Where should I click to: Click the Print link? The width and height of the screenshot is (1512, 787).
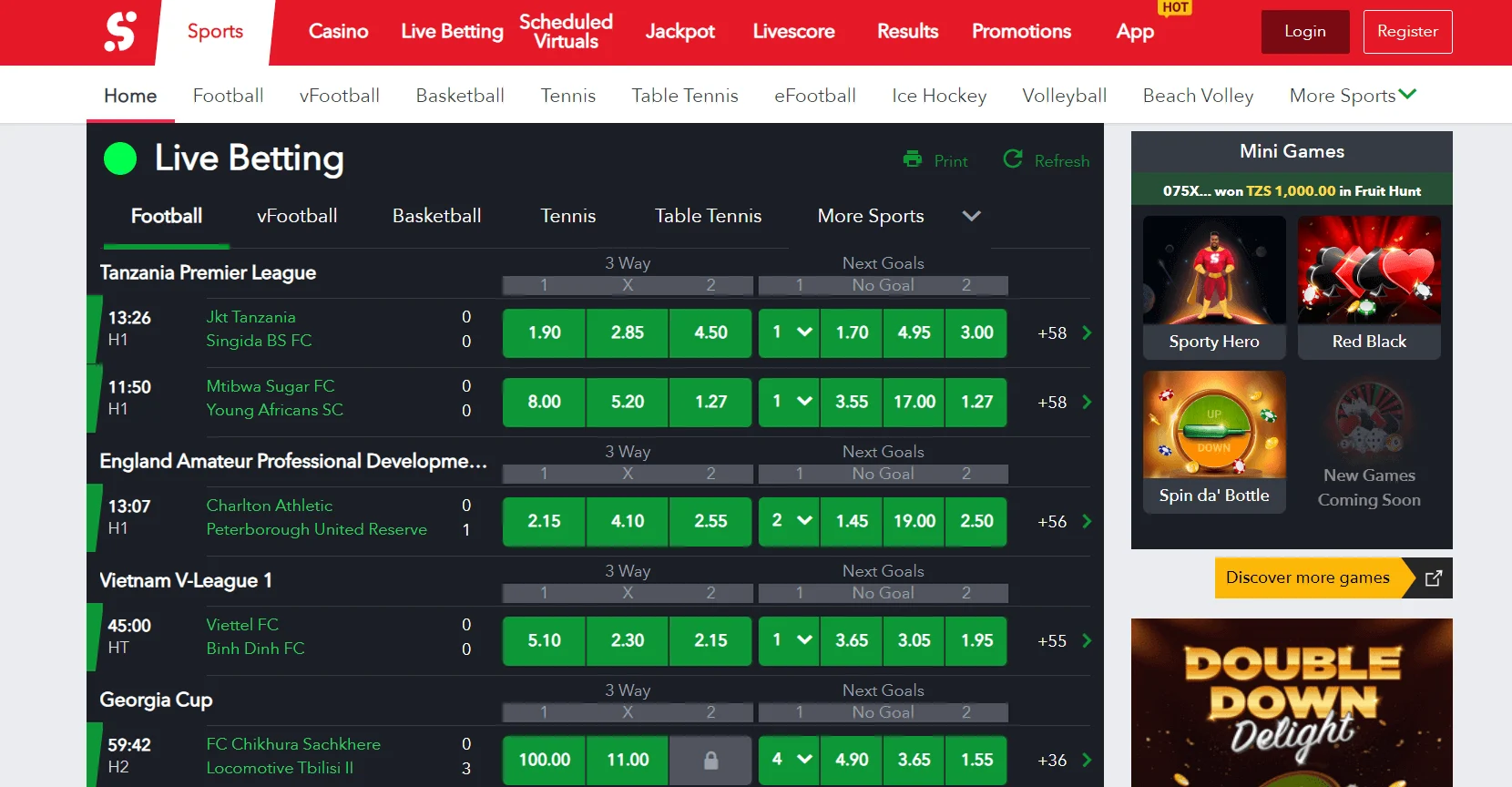pos(951,161)
